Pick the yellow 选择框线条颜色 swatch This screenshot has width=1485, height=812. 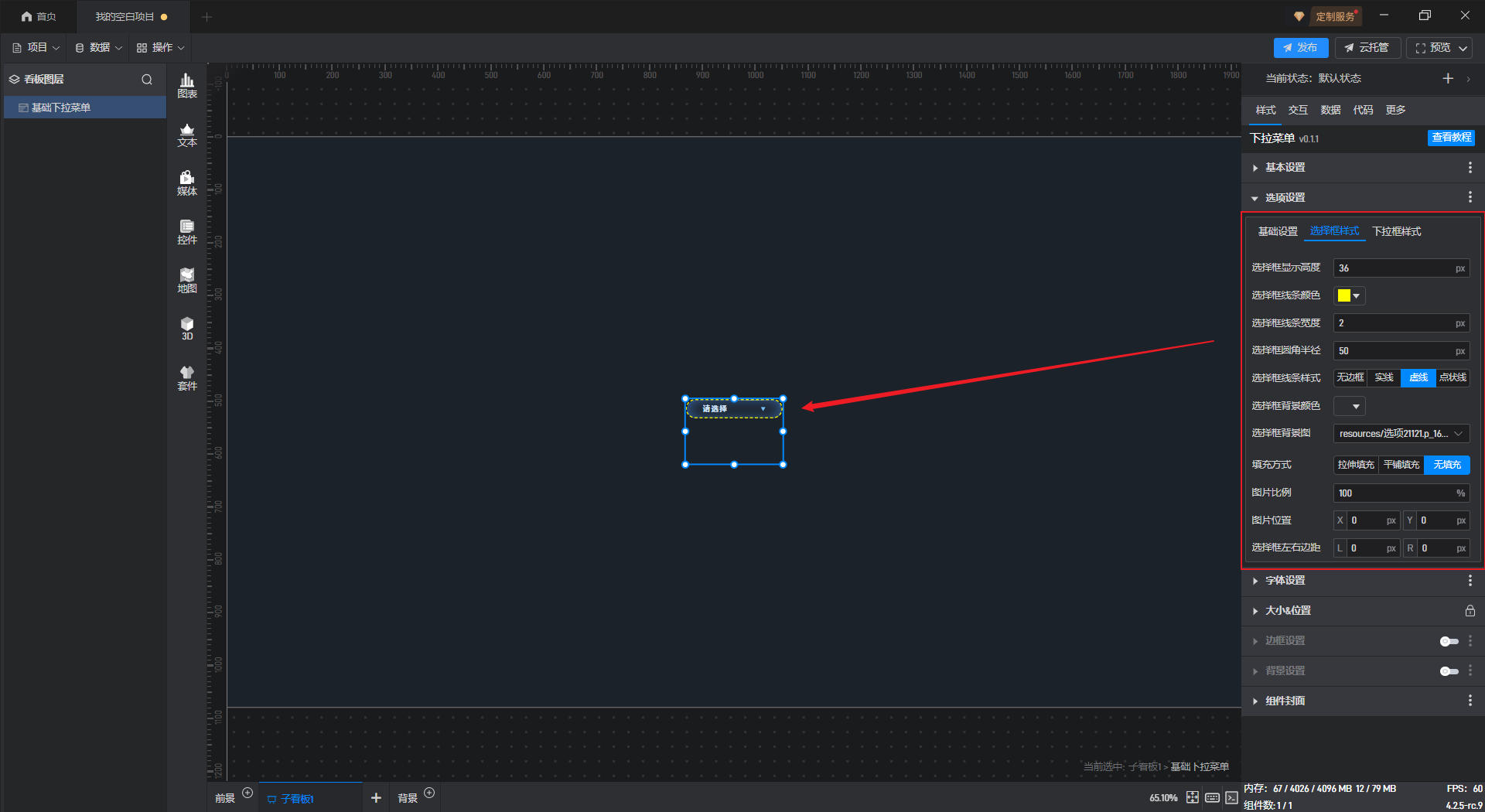tap(1344, 295)
